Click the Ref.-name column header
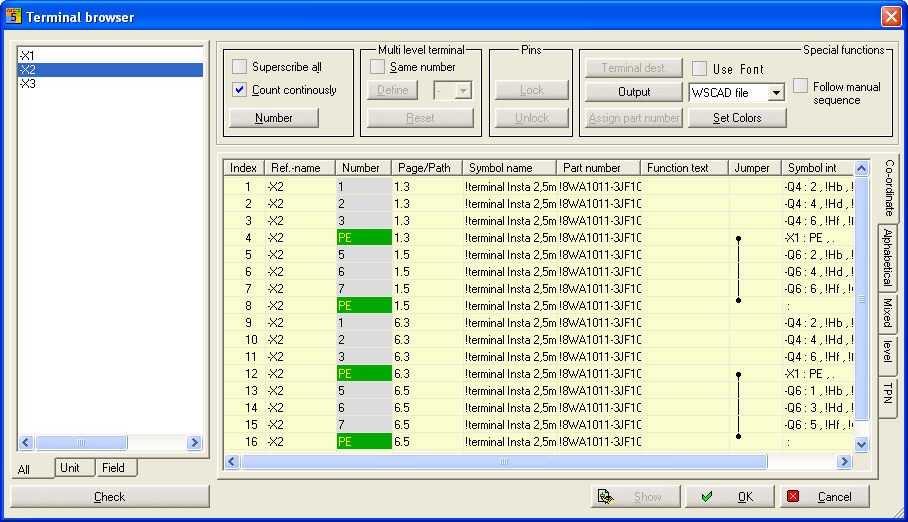908x522 pixels. click(x=300, y=168)
